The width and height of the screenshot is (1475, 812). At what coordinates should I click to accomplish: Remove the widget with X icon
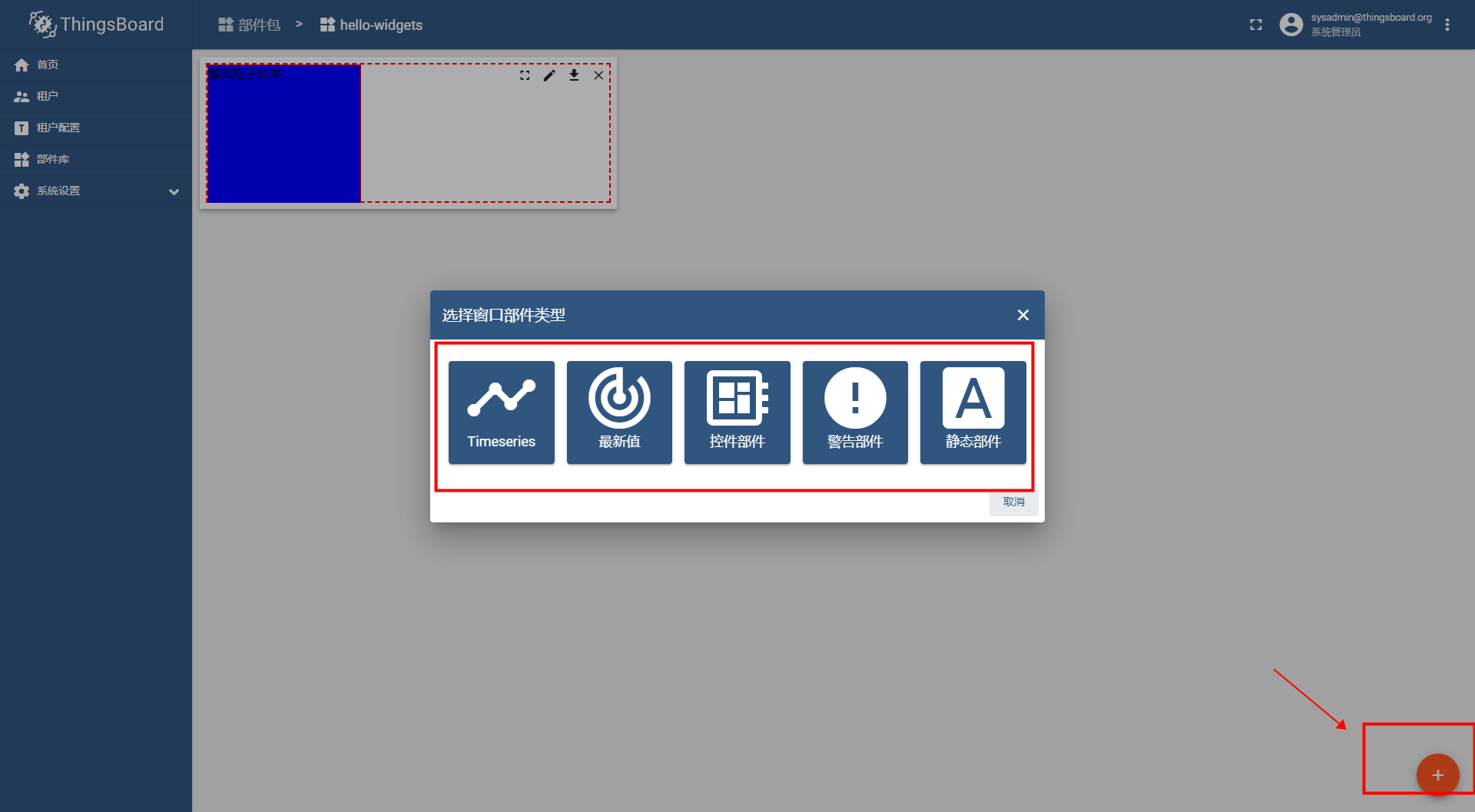(x=598, y=75)
